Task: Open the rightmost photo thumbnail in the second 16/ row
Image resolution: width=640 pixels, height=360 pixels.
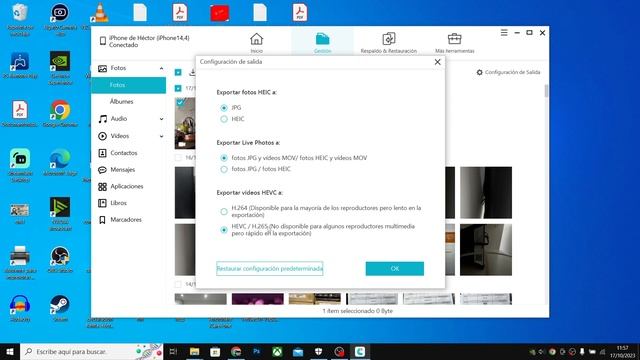Action: [486, 249]
